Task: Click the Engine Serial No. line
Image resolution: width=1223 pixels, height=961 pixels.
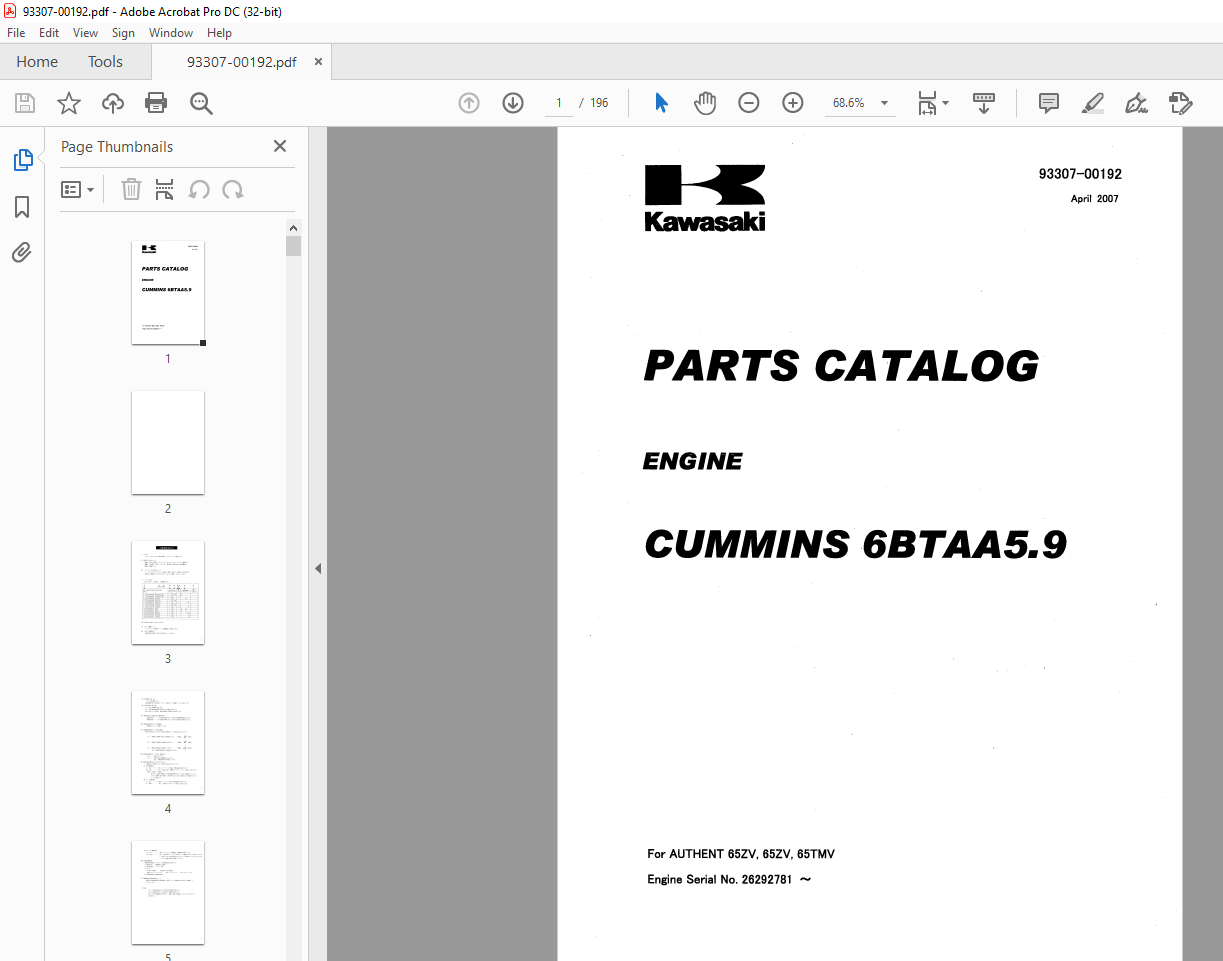Action: pos(729,880)
